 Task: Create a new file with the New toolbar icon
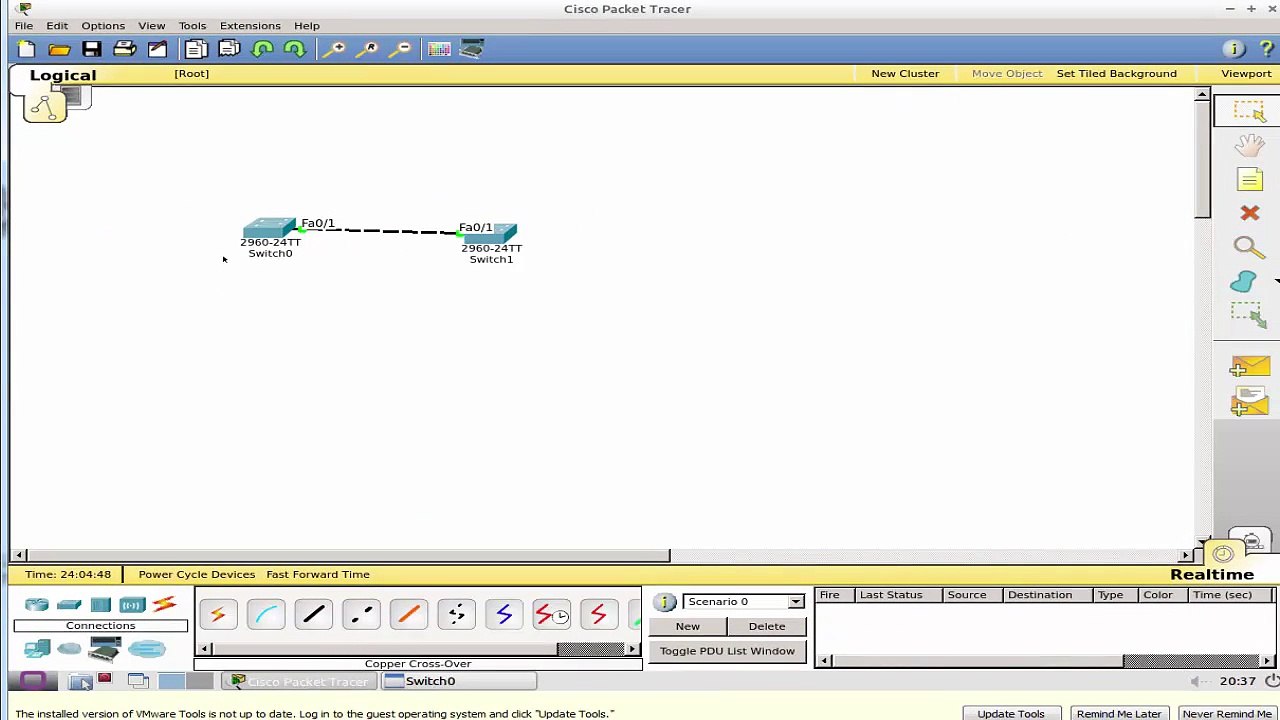[x=26, y=49]
